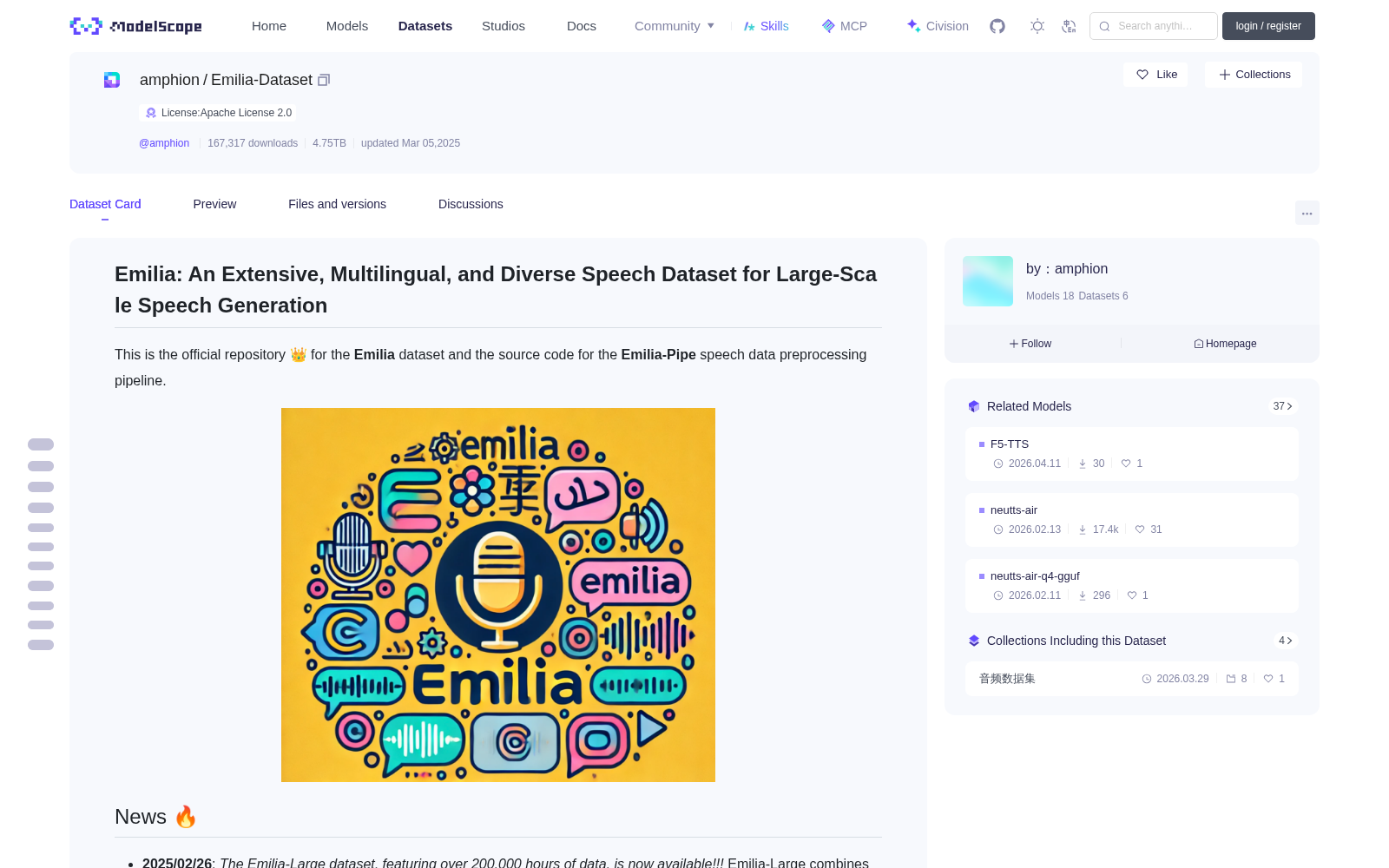Open the ModelScope logo home link
Viewport: 1389px width, 868px height.
(x=136, y=26)
